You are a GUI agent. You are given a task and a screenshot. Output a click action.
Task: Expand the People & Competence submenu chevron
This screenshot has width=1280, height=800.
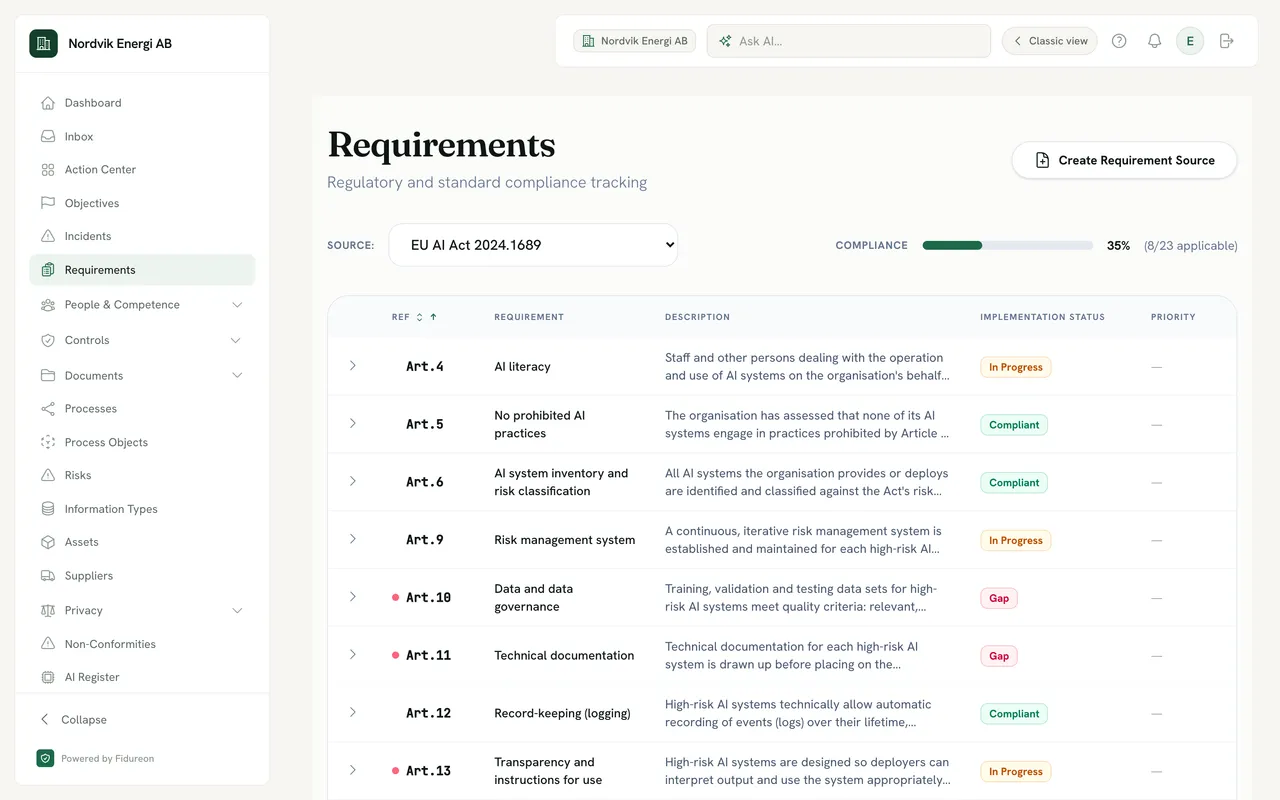click(x=237, y=305)
